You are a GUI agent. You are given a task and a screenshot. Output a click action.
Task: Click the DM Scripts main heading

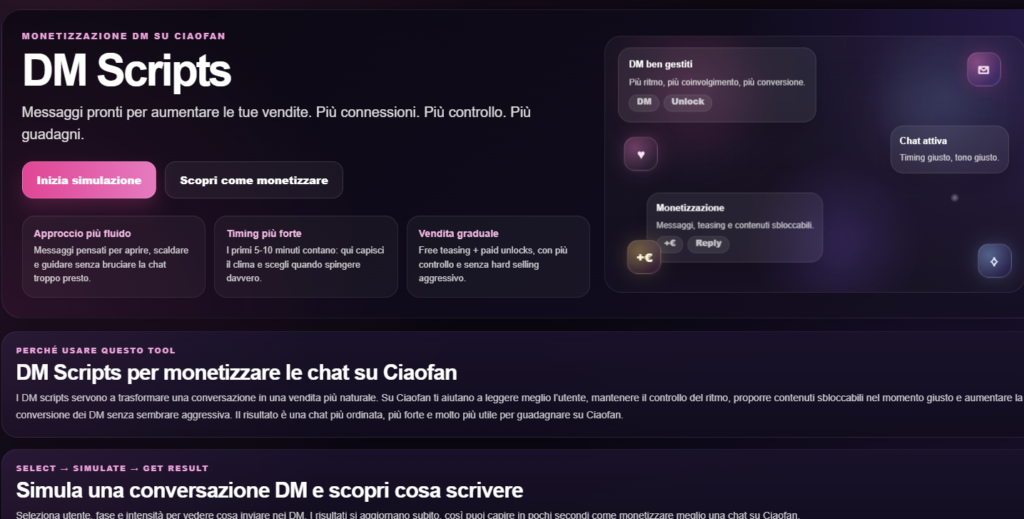pyautogui.click(x=127, y=70)
